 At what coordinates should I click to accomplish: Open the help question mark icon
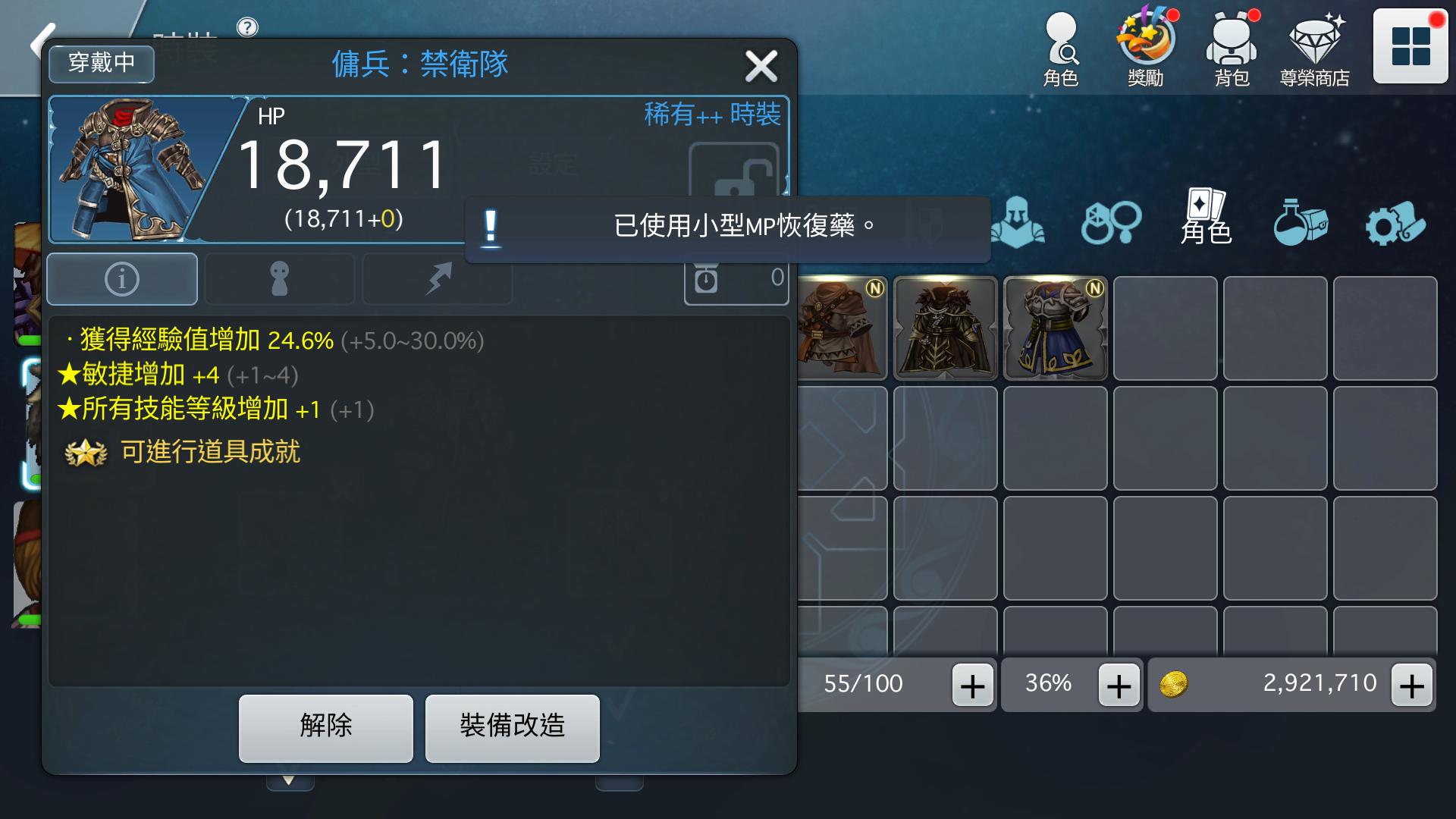pos(247,27)
